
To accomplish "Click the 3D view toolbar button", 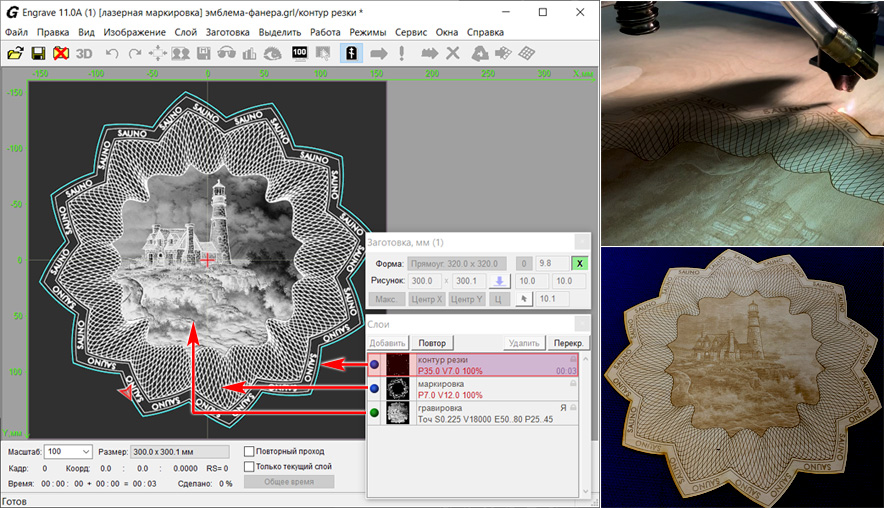I will 85,53.
